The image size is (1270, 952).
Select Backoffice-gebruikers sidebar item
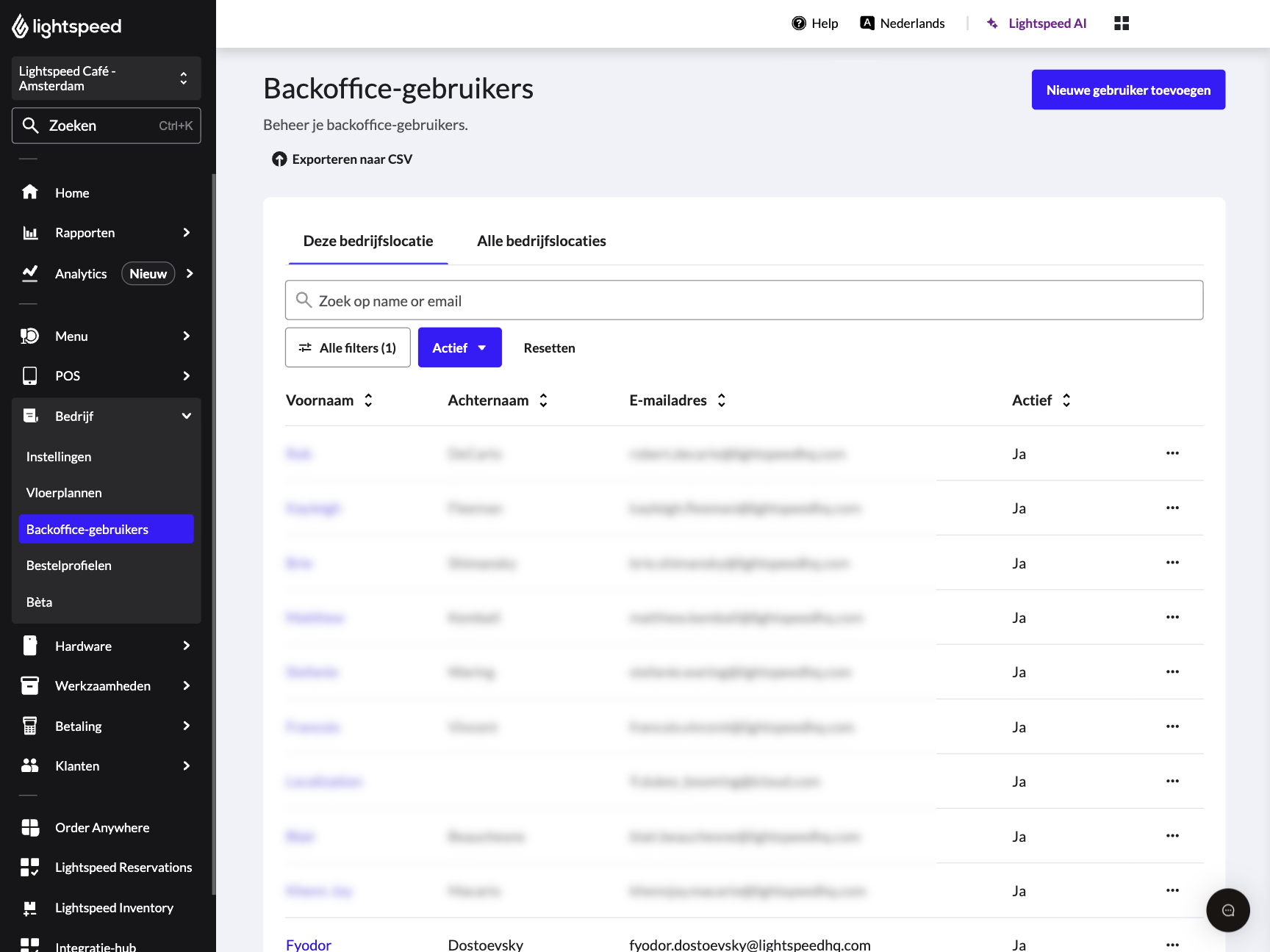tap(106, 529)
